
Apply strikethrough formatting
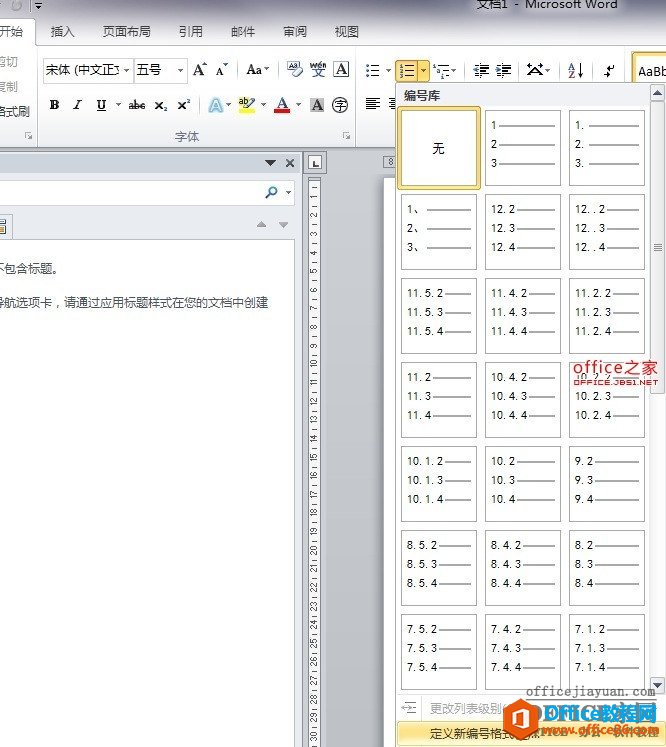(x=137, y=105)
